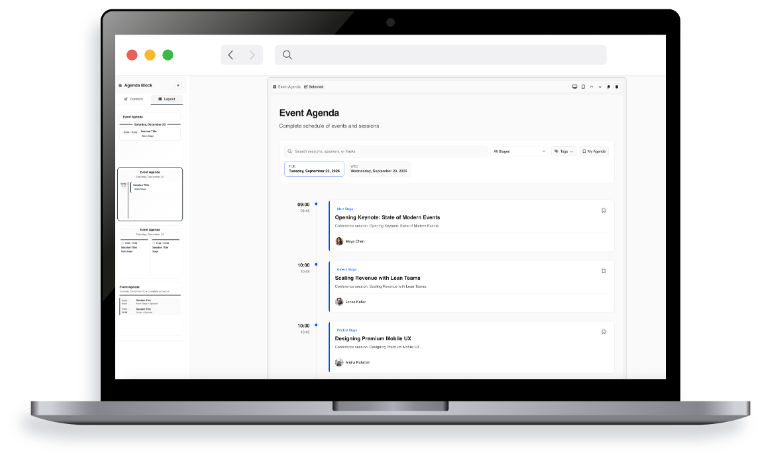Open the Scaling Revenue with Lean Teams title

coord(377,278)
